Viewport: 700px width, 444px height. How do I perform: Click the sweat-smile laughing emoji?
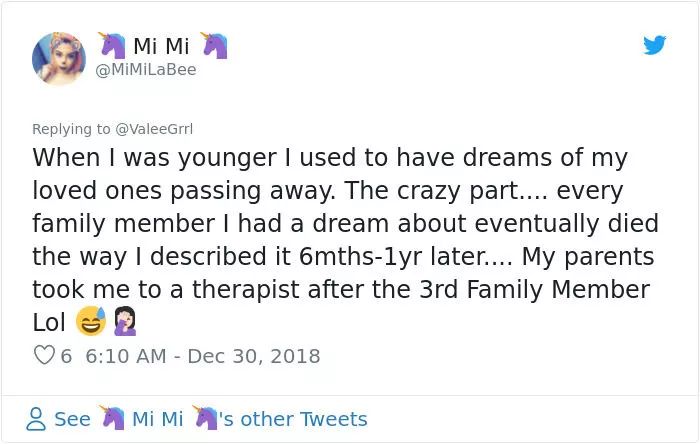91,321
